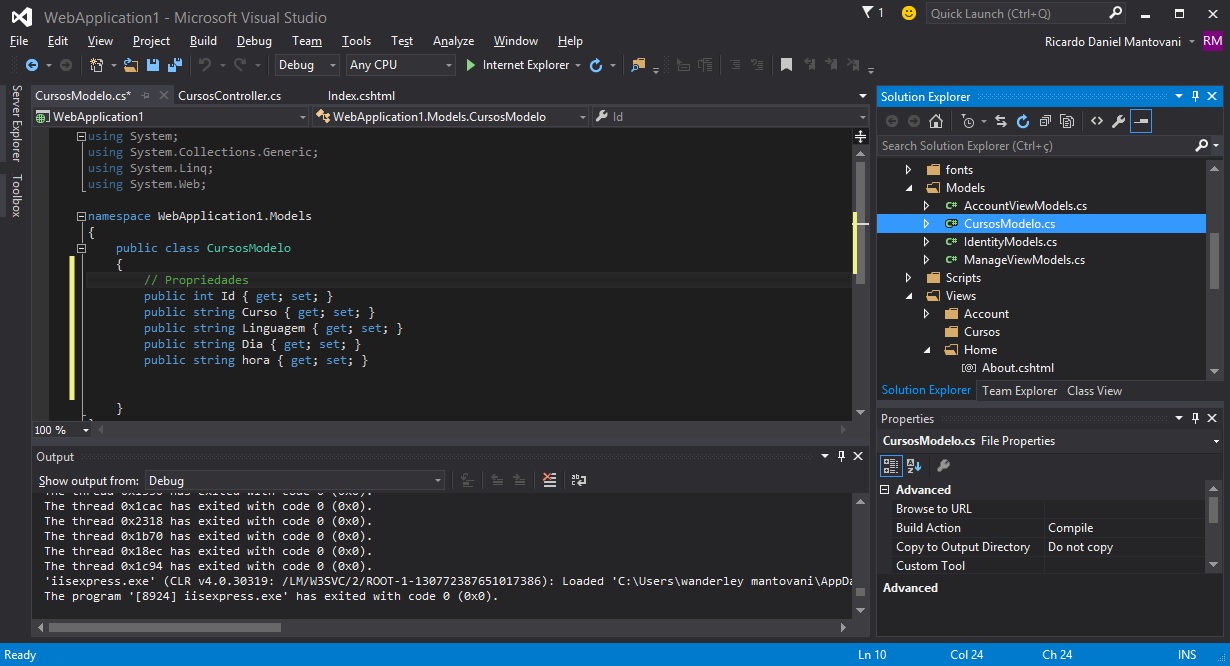
Task: Open the Id member dropdown
Action: tap(729, 117)
